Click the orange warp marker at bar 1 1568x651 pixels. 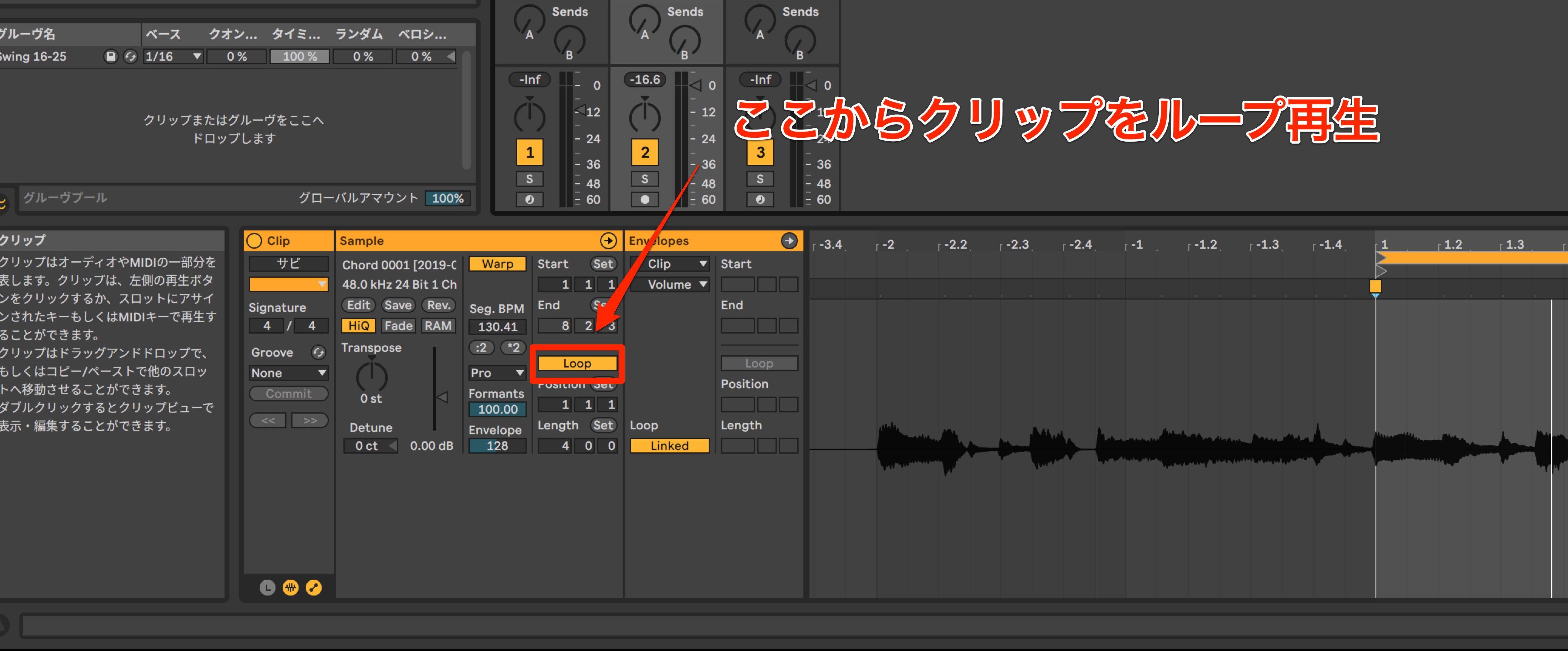point(1375,286)
